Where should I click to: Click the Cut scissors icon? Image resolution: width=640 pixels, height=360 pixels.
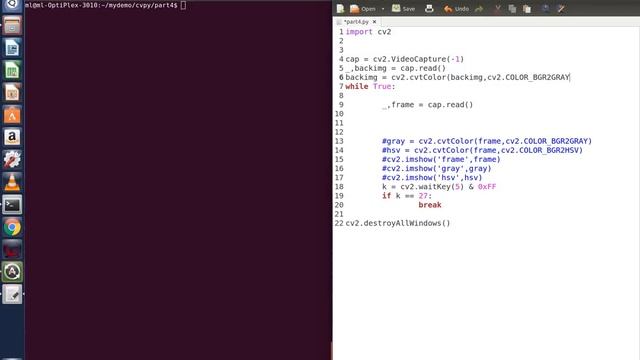[x=498, y=9]
